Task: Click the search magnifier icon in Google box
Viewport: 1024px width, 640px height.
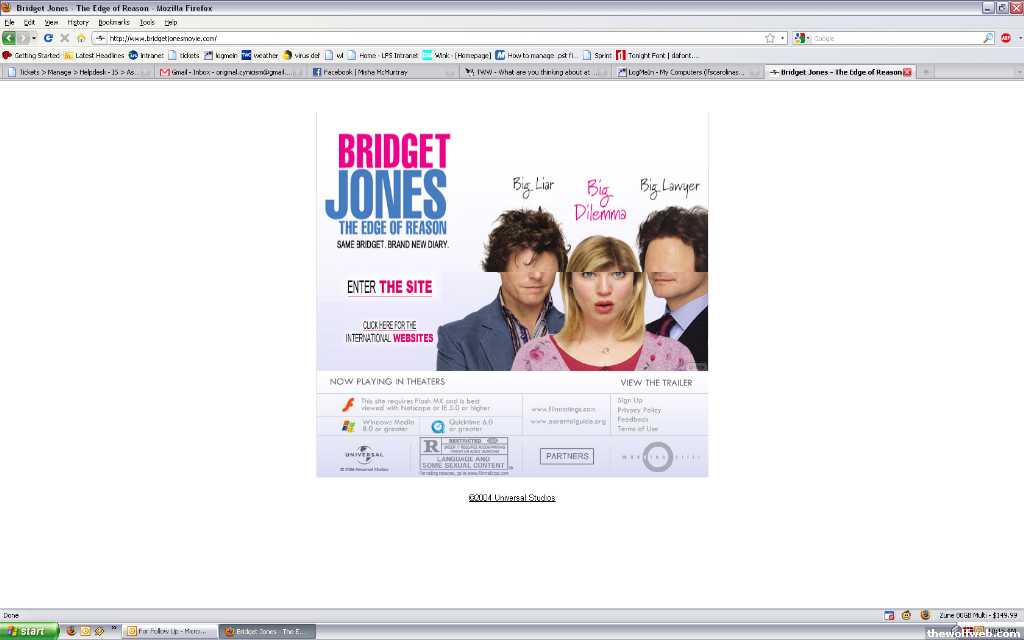Action: point(988,39)
